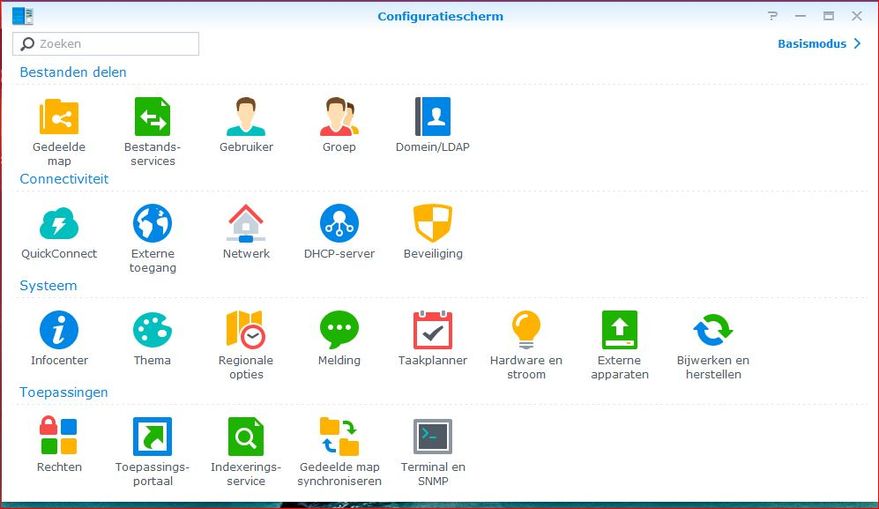
Task: Open the Taakplanner calendar icon
Action: click(x=432, y=330)
